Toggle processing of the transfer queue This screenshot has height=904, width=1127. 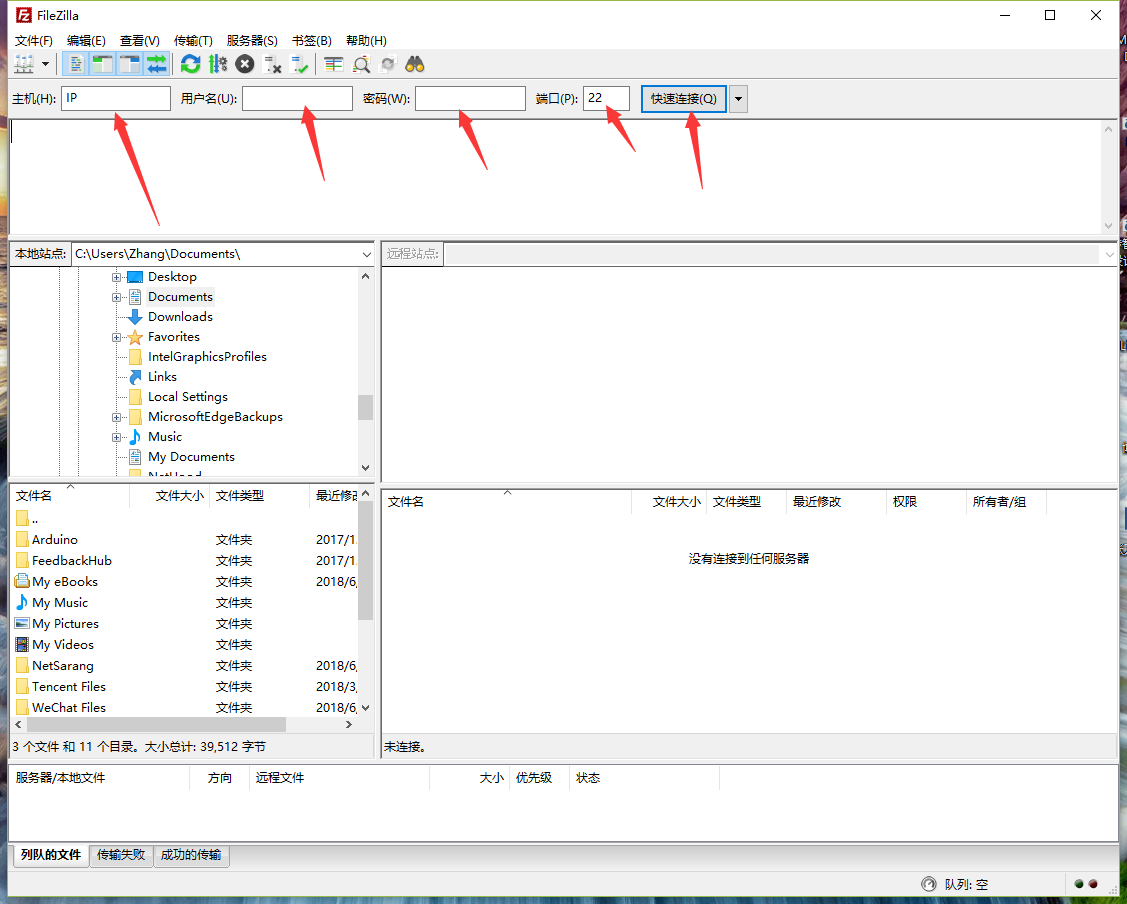point(218,64)
